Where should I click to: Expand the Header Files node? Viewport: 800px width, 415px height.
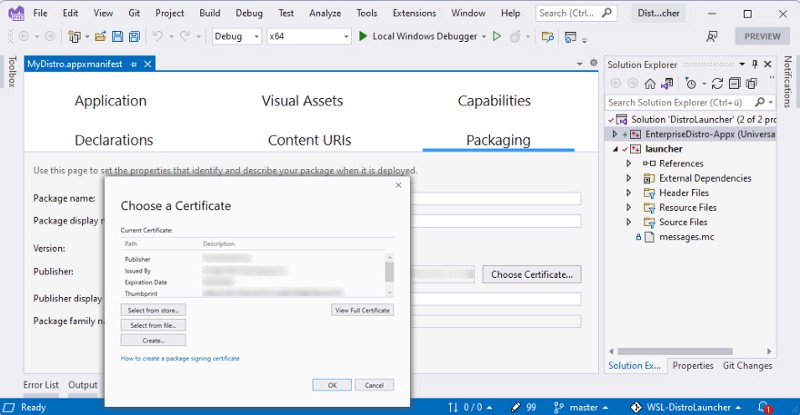click(629, 192)
